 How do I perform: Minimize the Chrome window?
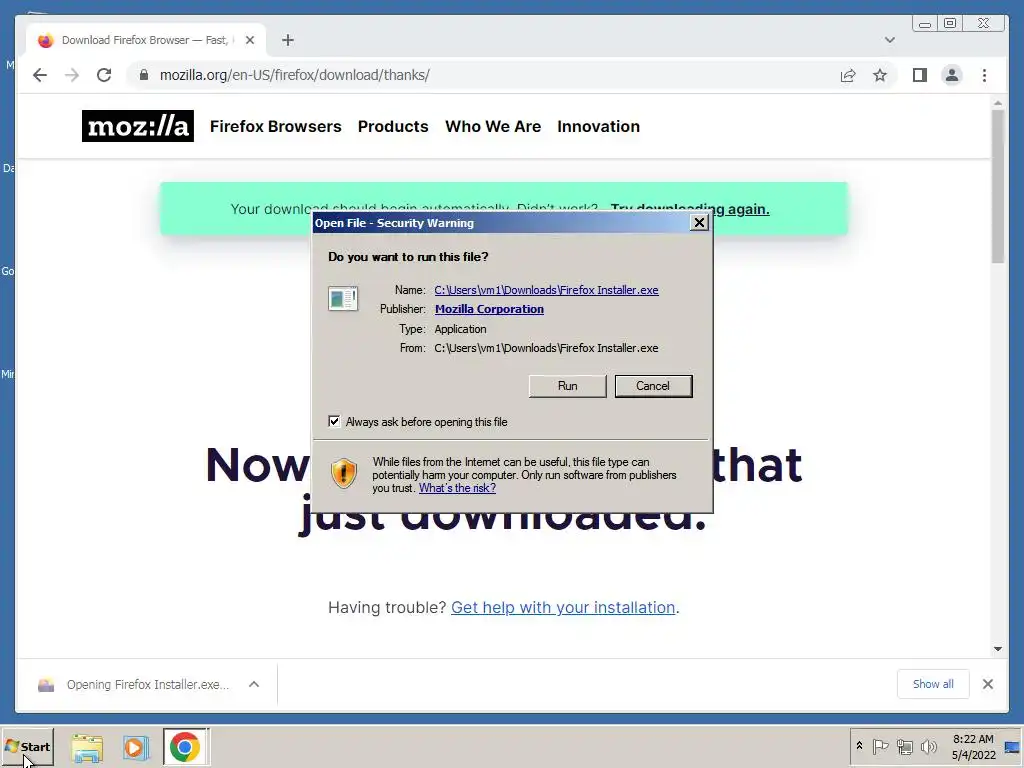925,24
